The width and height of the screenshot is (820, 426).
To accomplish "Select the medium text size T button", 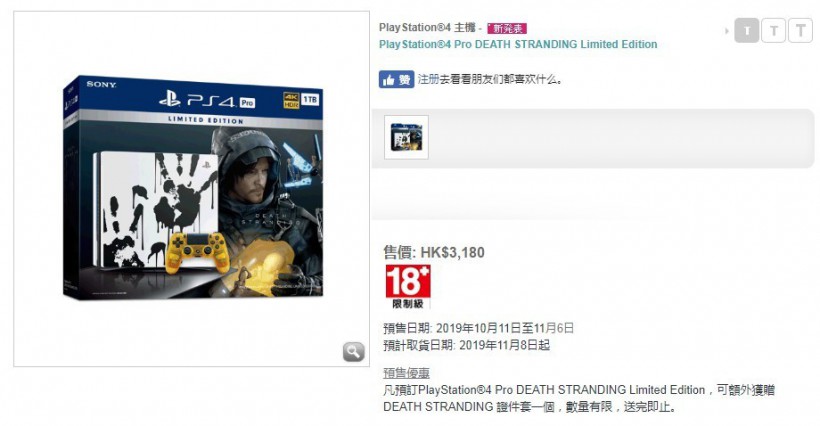I will (773, 31).
